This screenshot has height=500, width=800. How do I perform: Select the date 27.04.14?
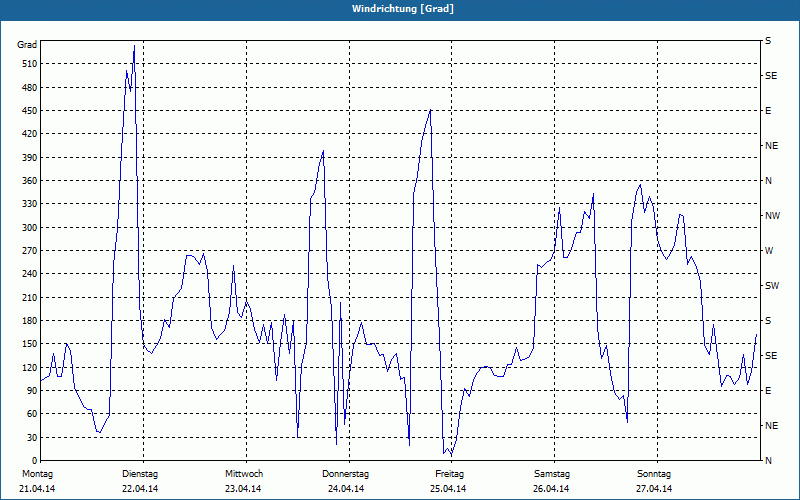(x=654, y=489)
